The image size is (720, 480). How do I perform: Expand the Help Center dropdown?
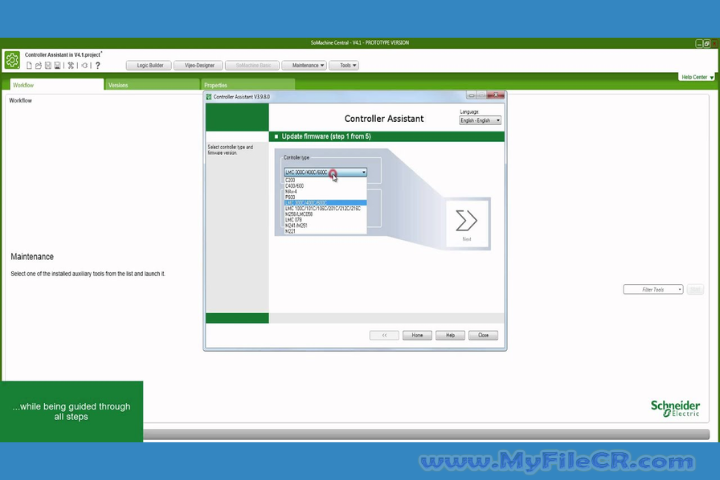click(697, 77)
